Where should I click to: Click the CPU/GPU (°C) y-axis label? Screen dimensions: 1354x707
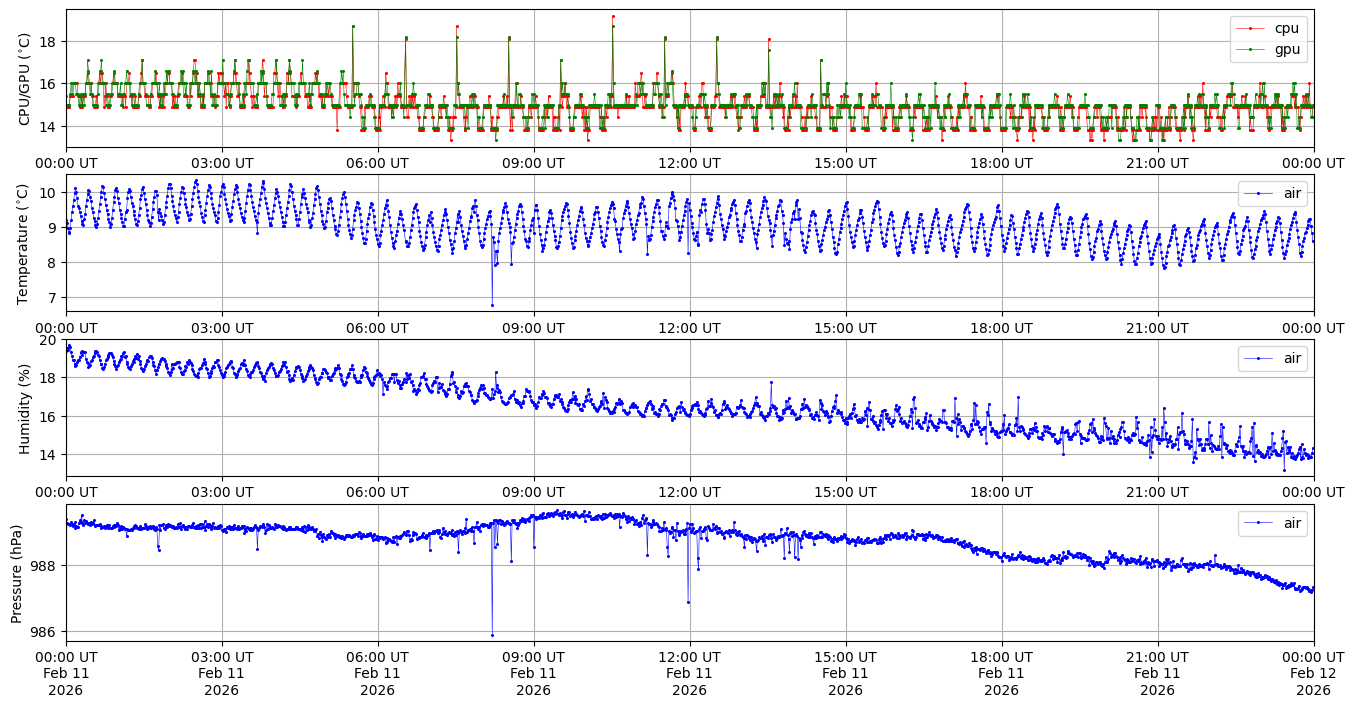point(25,79)
